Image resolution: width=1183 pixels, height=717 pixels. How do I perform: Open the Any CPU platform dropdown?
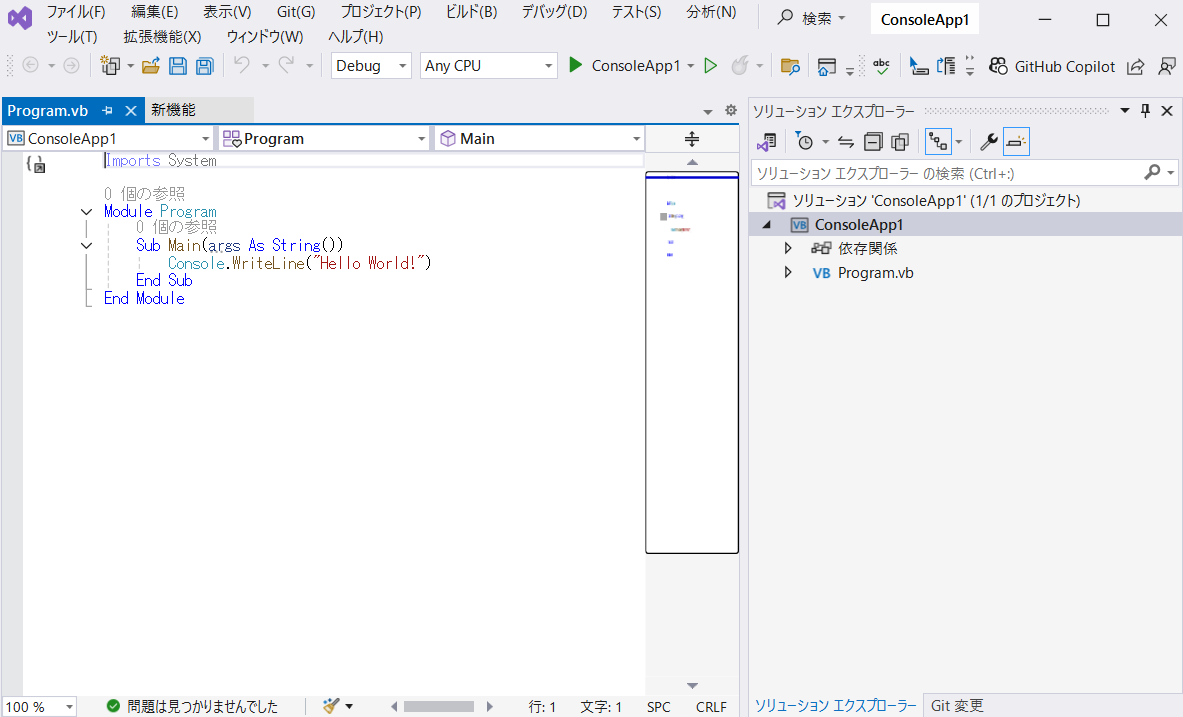point(488,66)
